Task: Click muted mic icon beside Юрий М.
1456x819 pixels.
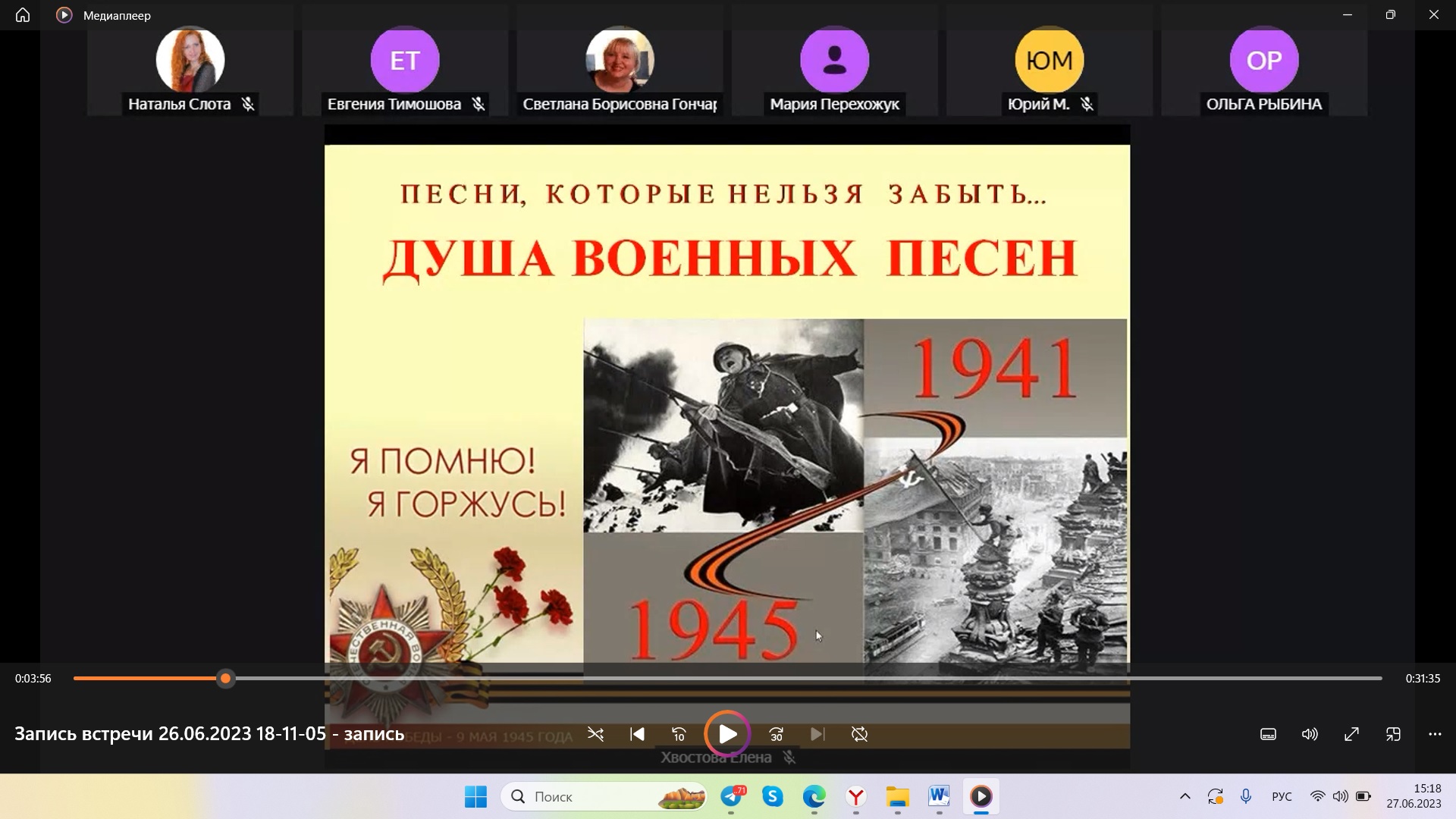Action: [x=1087, y=104]
